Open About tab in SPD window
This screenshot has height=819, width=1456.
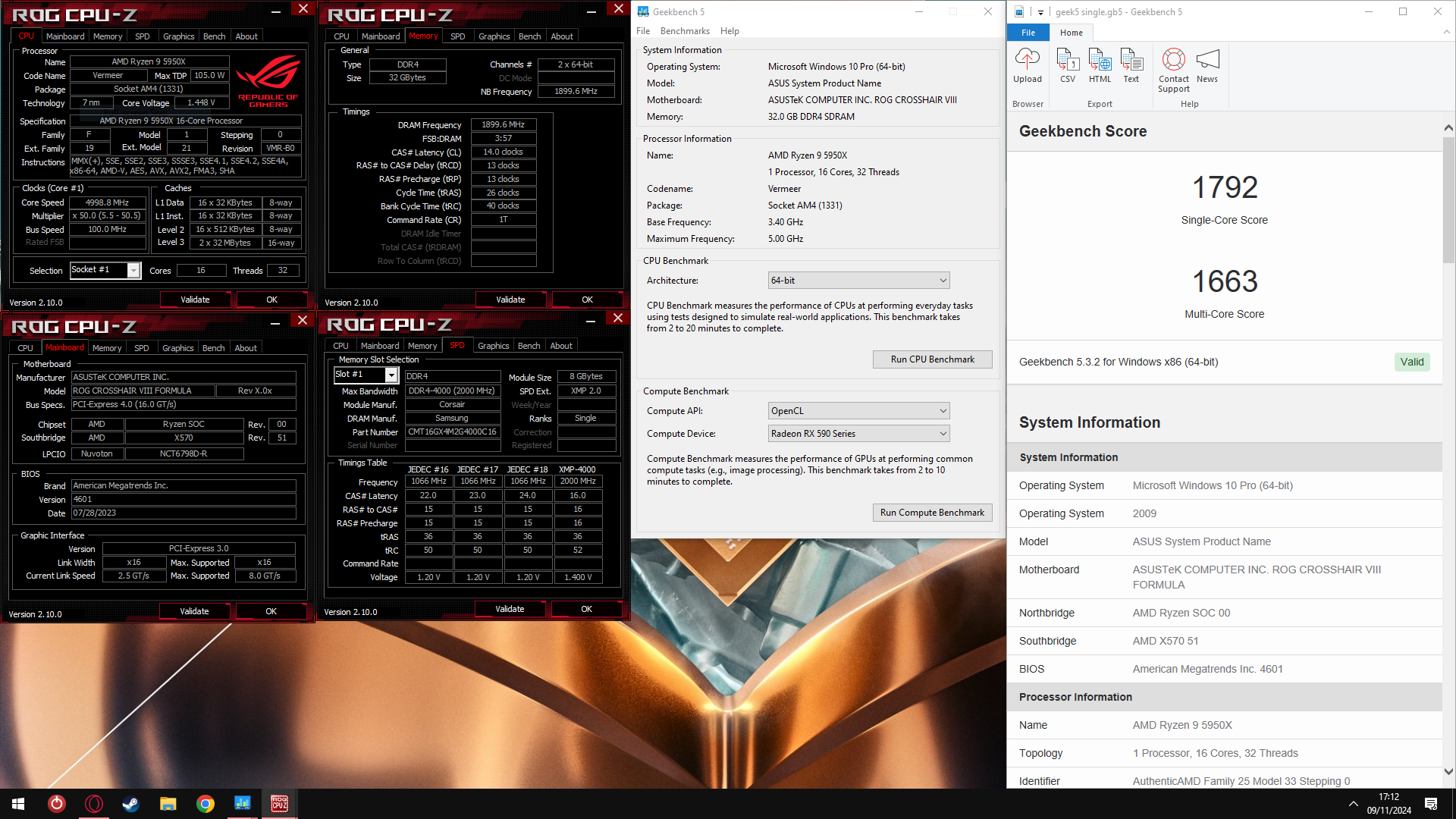tap(561, 346)
